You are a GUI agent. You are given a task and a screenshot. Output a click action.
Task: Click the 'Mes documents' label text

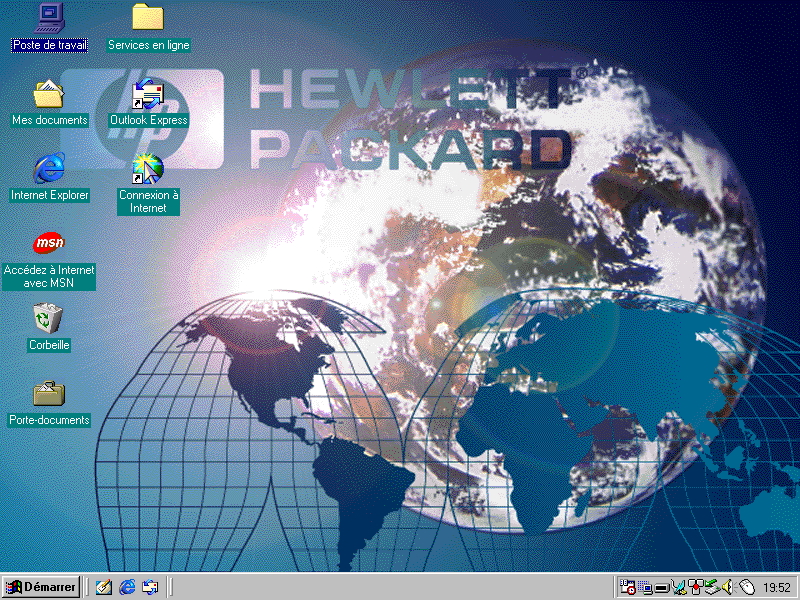[49, 120]
